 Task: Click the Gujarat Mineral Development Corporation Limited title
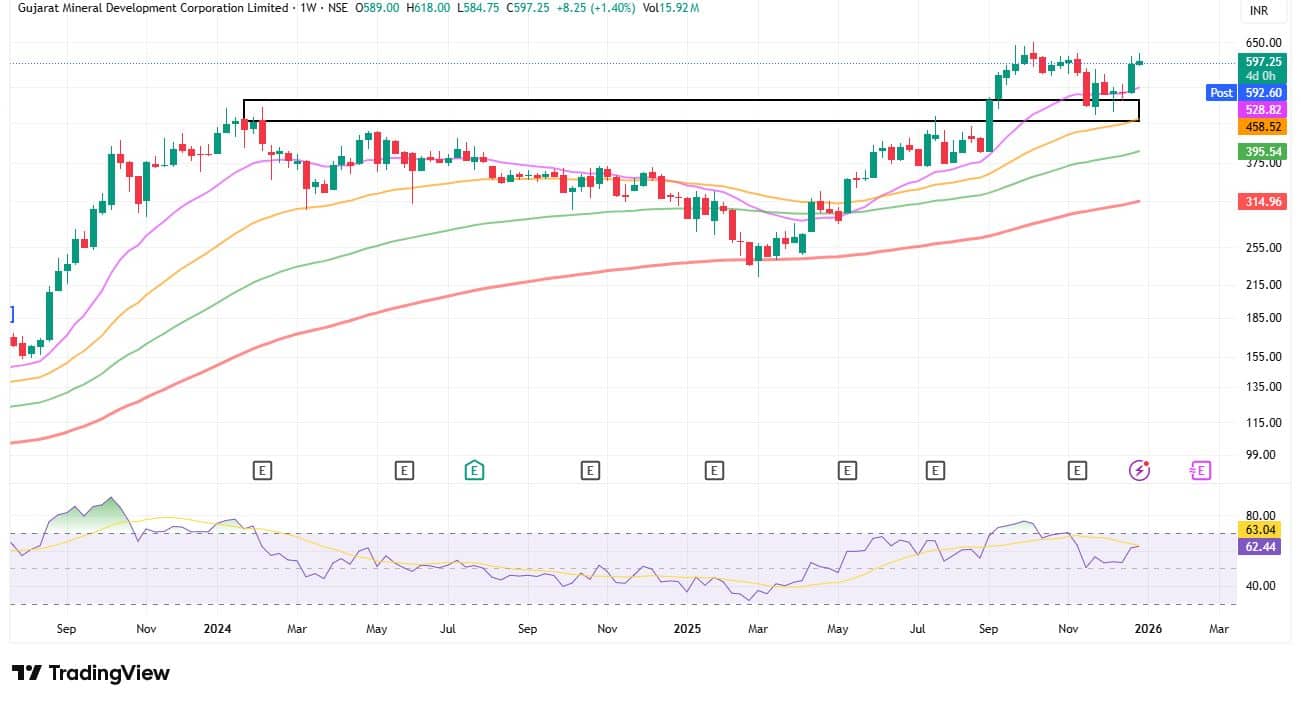tap(154, 8)
